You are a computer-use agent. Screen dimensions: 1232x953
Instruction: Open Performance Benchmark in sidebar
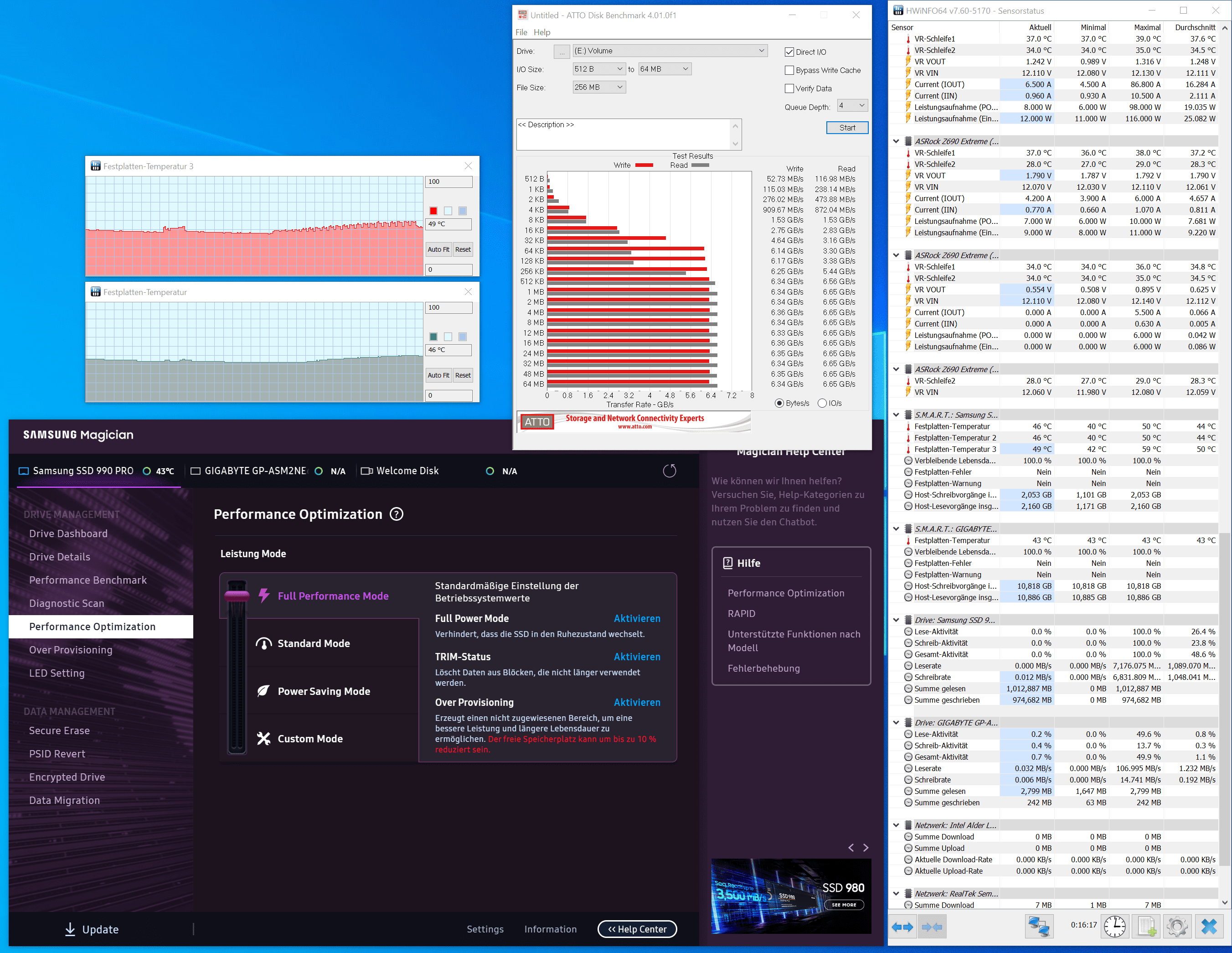[88, 580]
